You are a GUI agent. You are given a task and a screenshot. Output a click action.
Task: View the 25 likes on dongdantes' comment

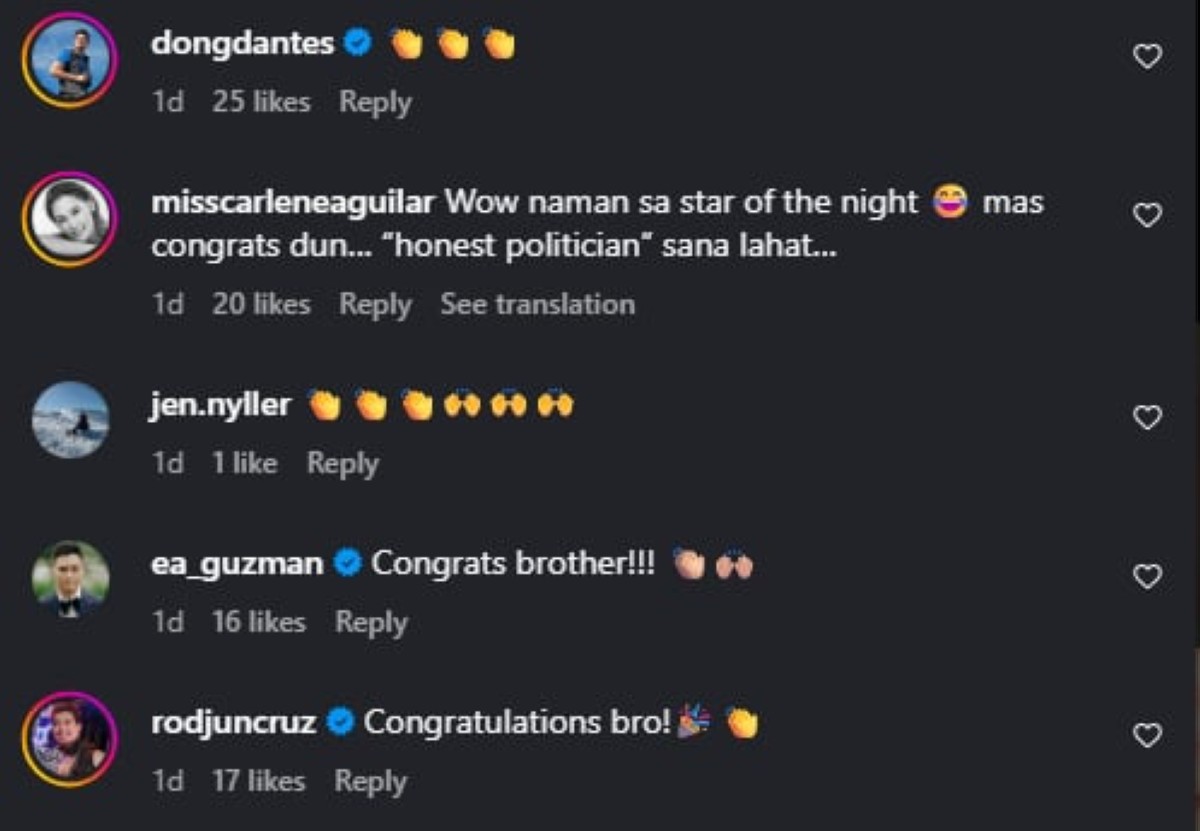261,102
